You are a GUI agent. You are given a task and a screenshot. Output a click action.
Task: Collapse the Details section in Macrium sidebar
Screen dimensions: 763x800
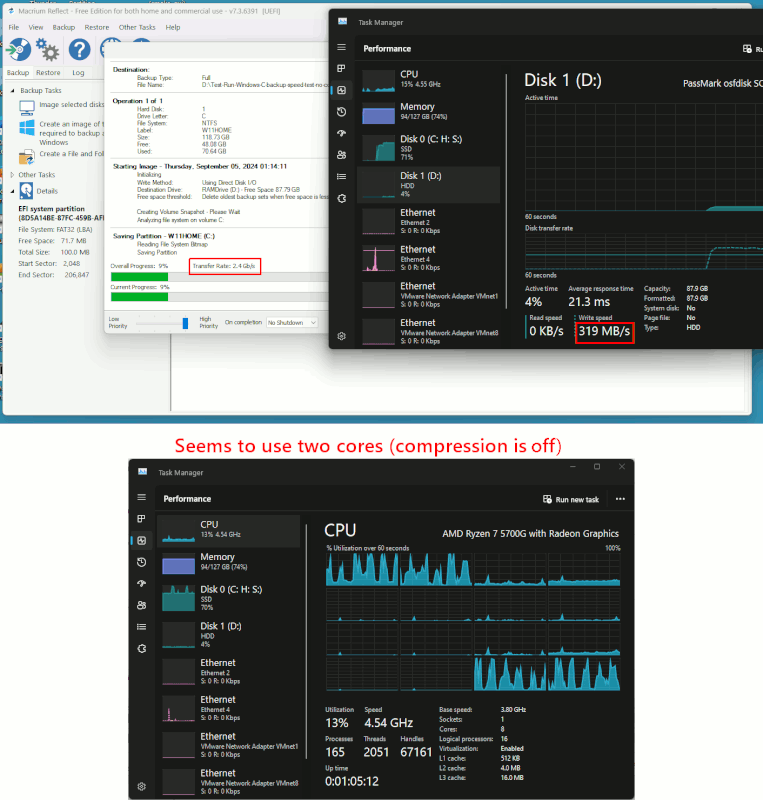pos(13,191)
